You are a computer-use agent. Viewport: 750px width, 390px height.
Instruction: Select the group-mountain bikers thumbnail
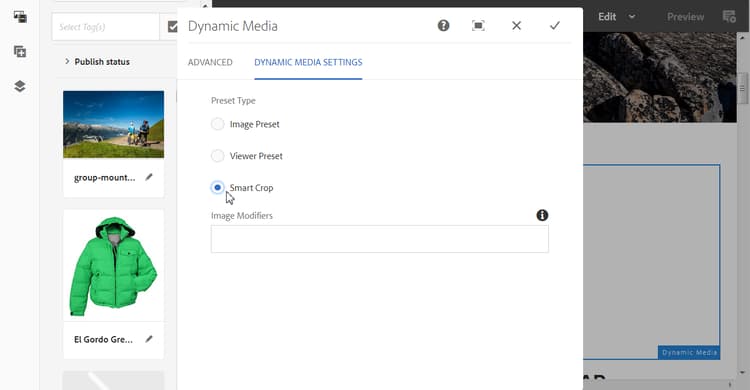tap(113, 124)
